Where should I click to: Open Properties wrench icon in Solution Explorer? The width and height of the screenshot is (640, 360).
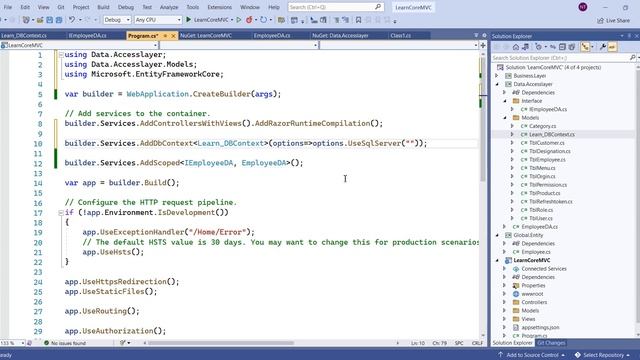tap(603, 47)
